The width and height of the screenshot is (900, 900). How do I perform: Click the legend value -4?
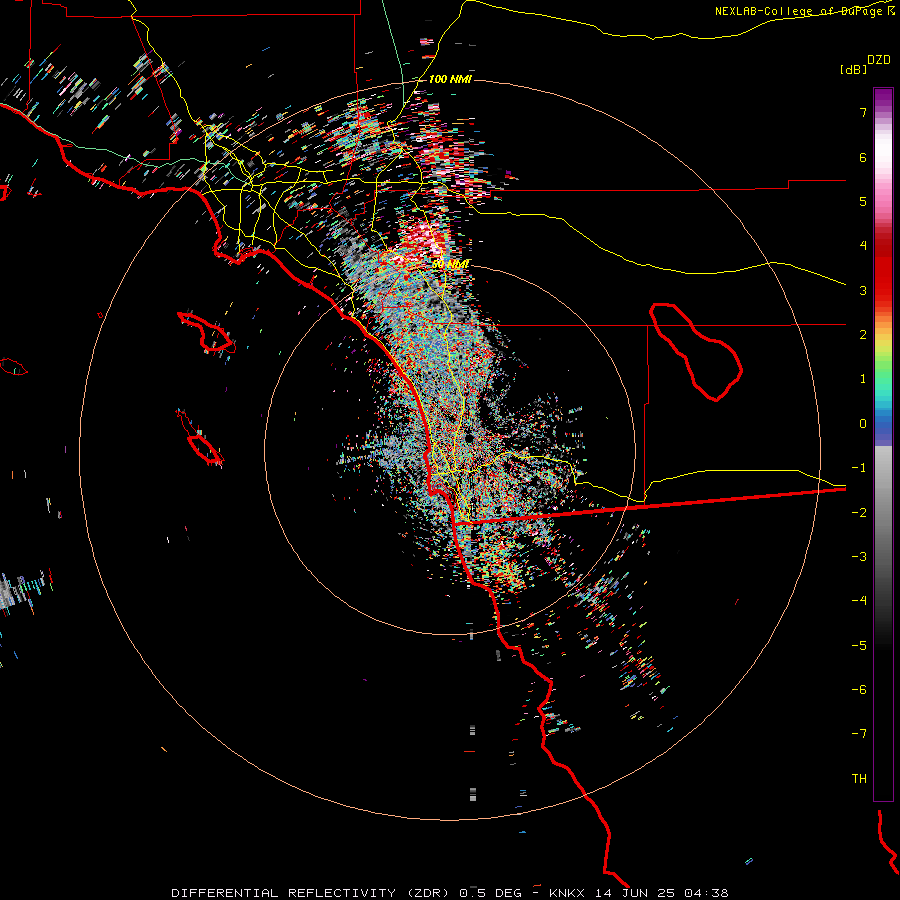click(859, 601)
